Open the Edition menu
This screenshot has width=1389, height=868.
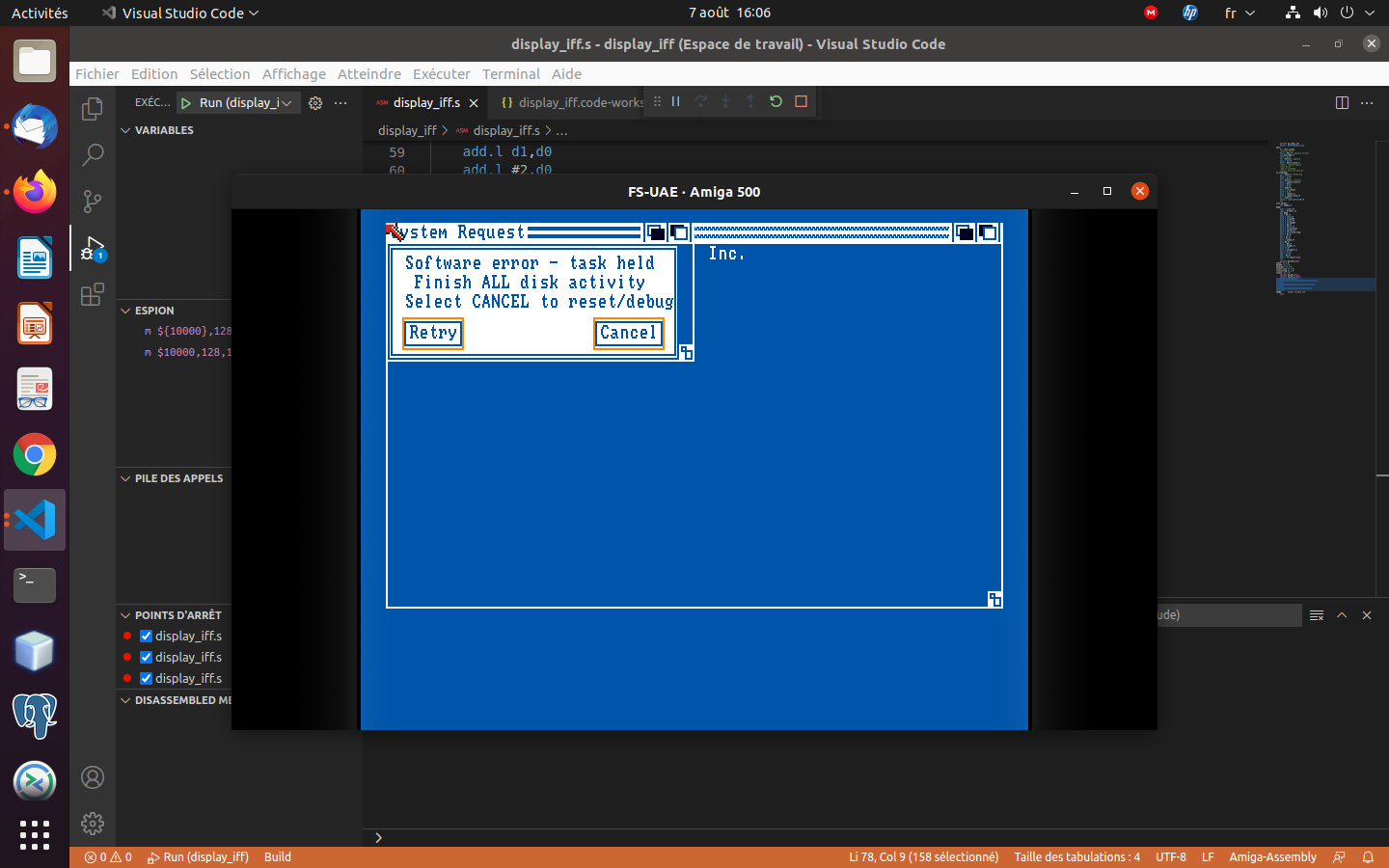(x=154, y=74)
